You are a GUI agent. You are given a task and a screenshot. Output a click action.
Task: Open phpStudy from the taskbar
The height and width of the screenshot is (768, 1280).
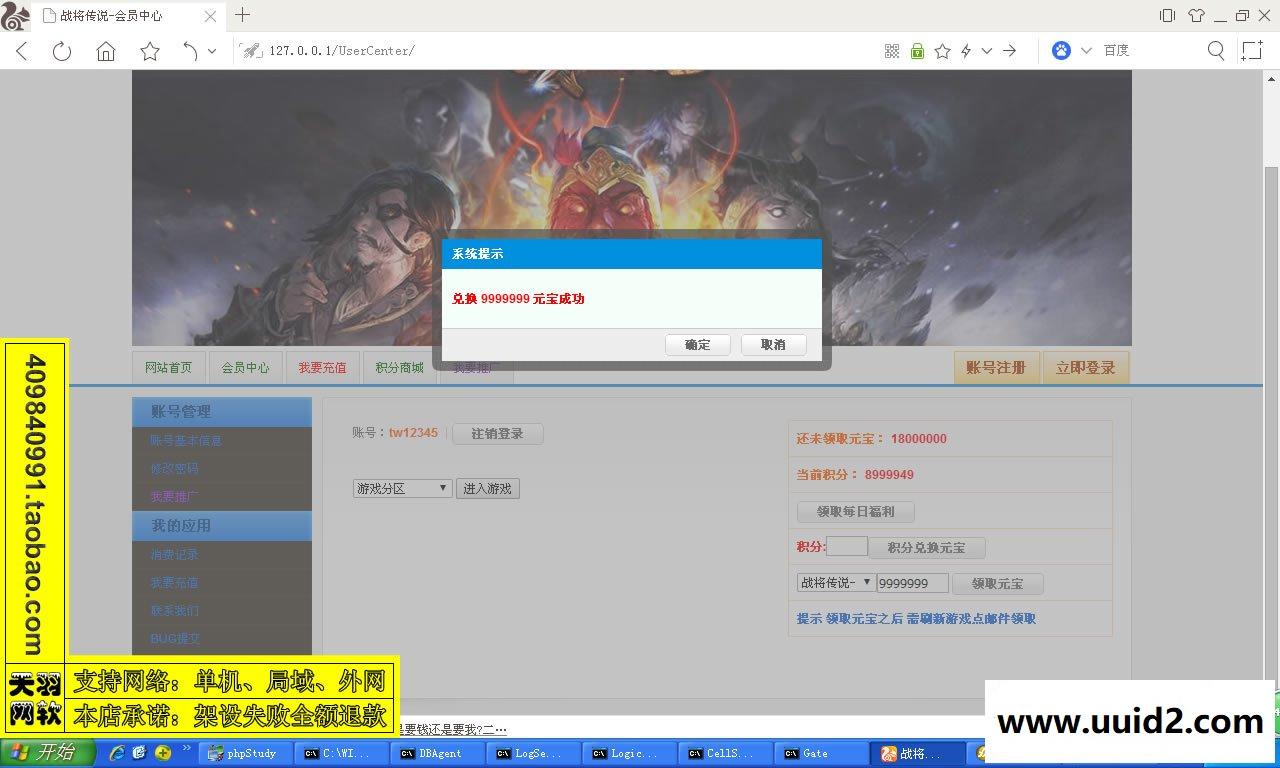245,753
